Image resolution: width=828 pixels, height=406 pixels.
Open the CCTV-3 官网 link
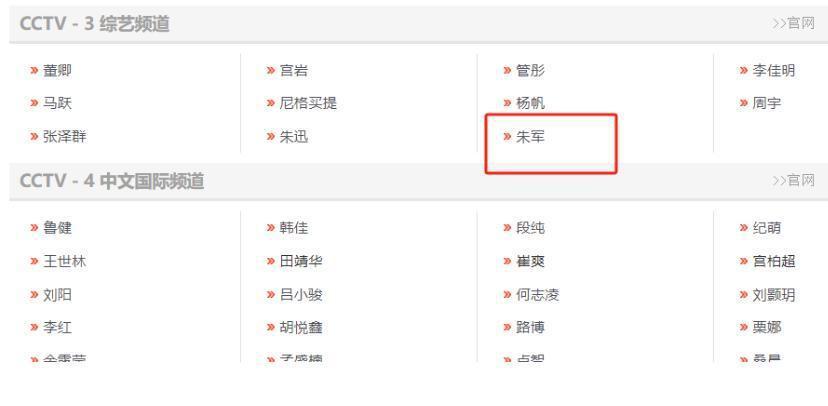pyautogui.click(x=794, y=23)
